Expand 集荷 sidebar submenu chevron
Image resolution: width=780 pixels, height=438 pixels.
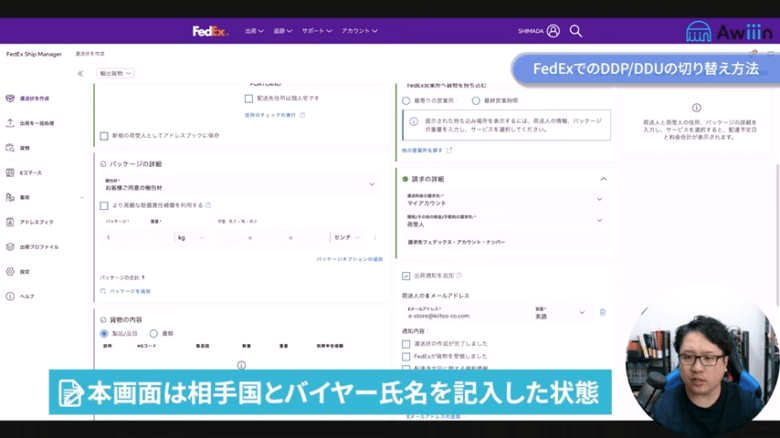point(82,197)
